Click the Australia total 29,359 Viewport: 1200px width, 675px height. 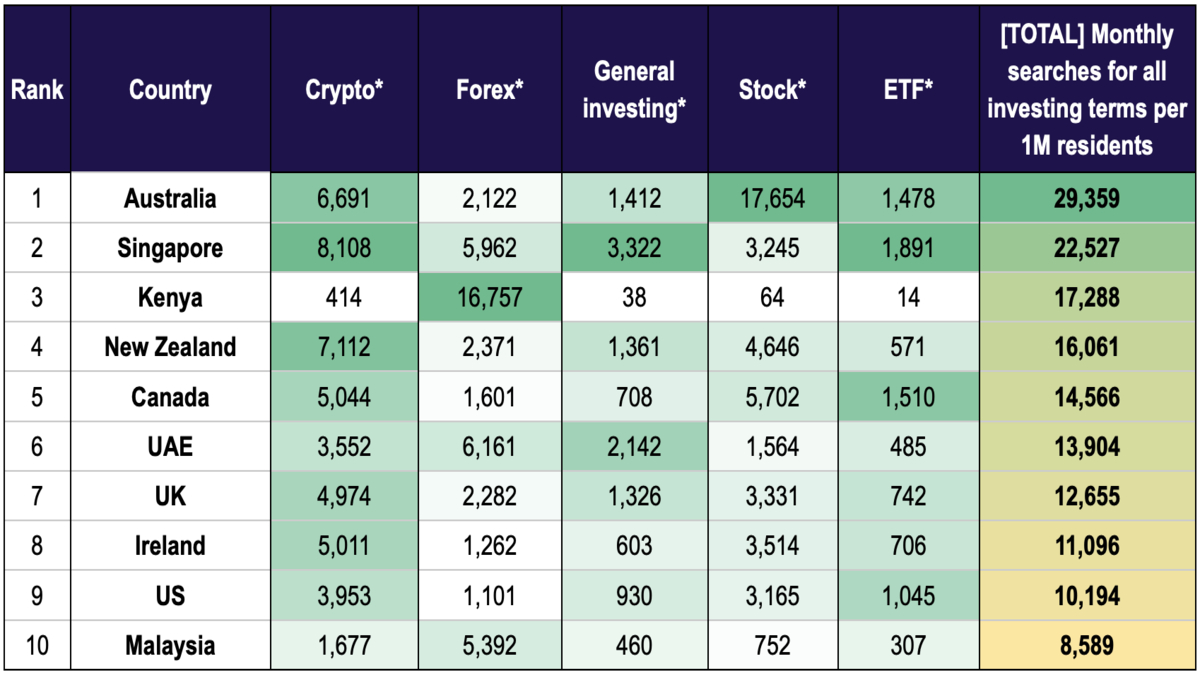click(1087, 198)
